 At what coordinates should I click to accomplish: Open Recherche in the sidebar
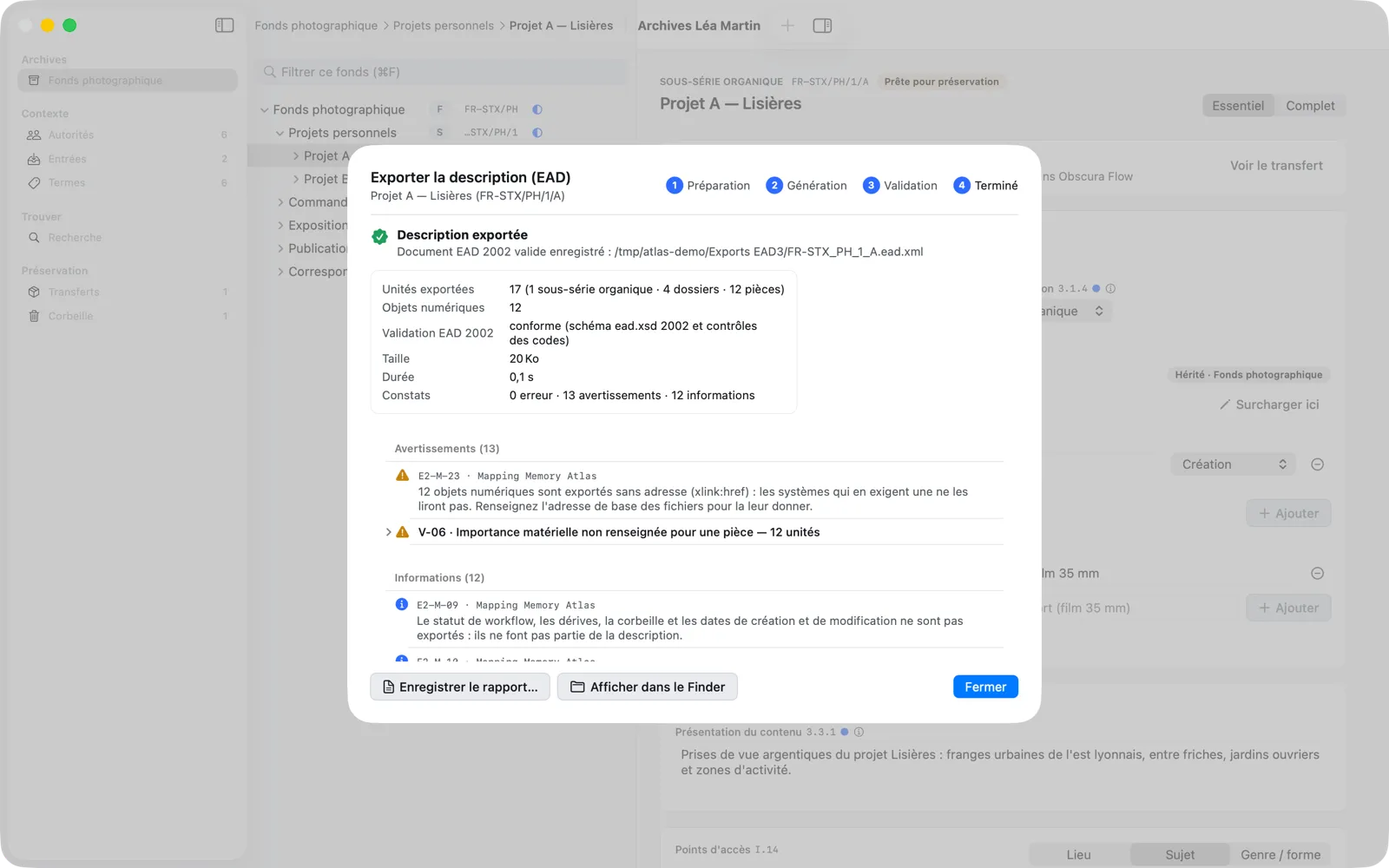[128, 238]
